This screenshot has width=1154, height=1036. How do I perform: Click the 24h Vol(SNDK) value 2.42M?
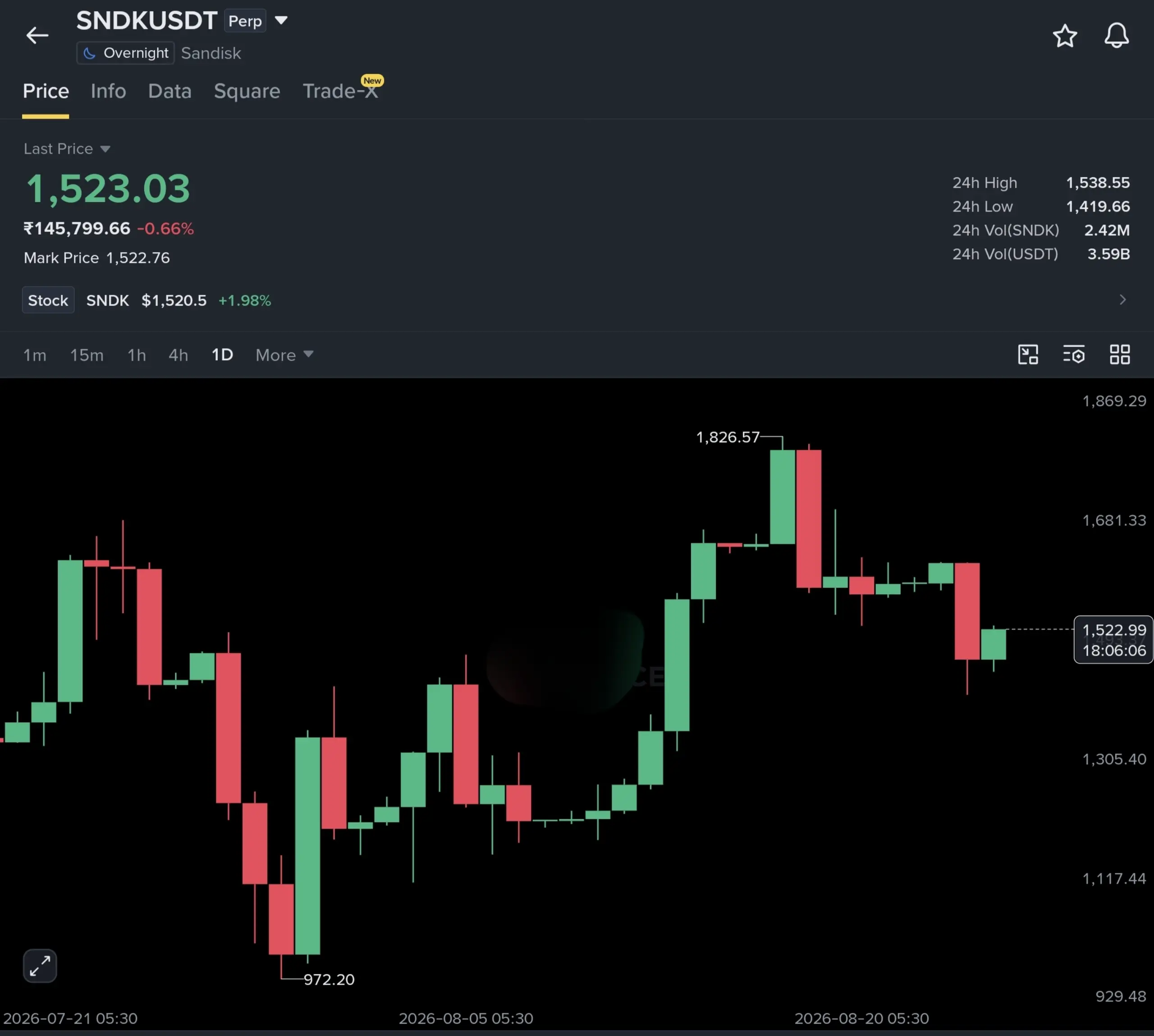coord(1107,230)
